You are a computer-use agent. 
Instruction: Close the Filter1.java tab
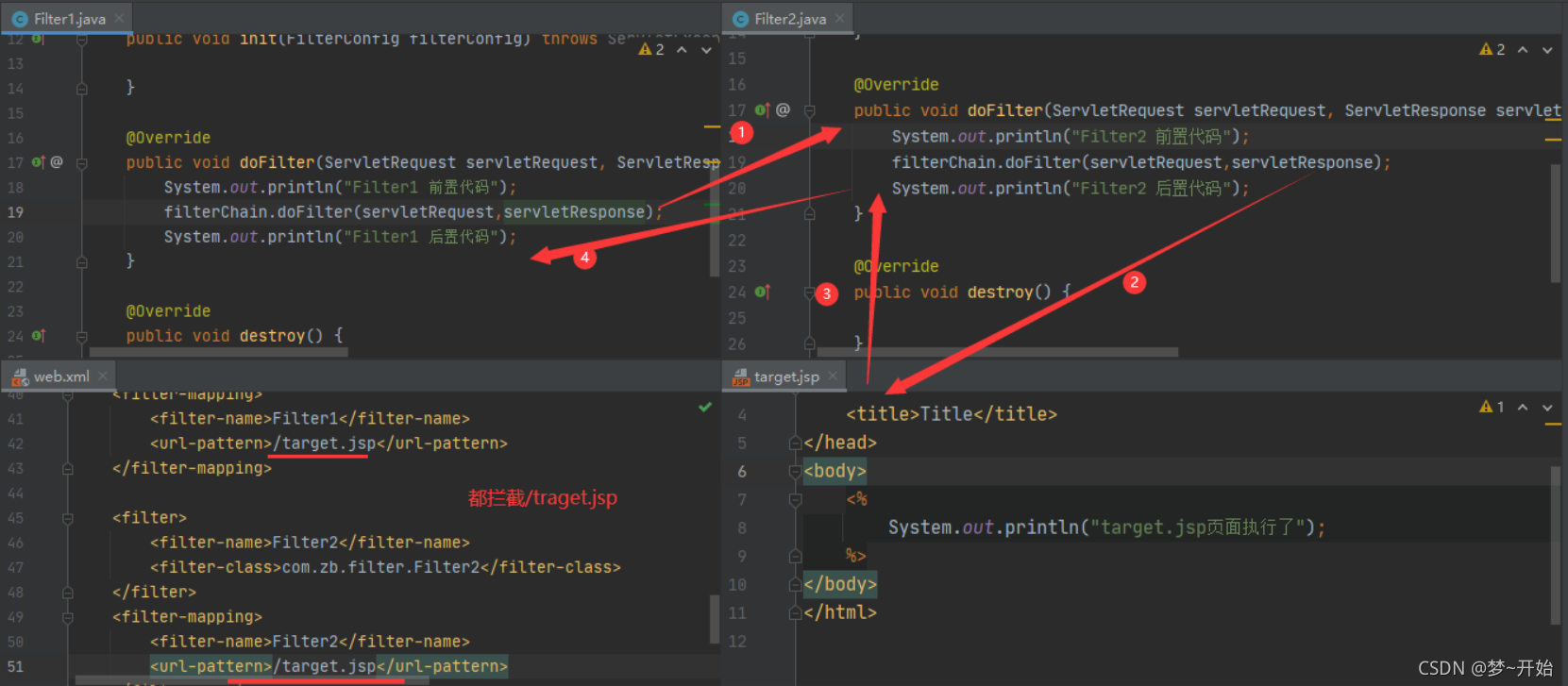119,19
